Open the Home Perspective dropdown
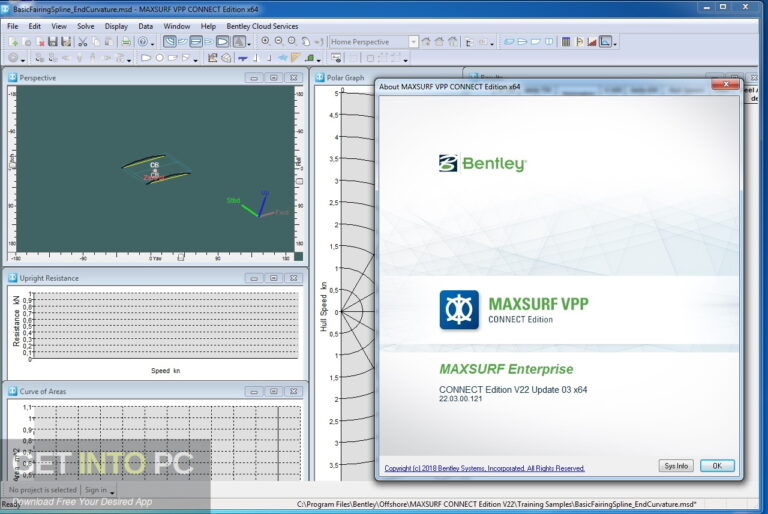 (x=413, y=42)
